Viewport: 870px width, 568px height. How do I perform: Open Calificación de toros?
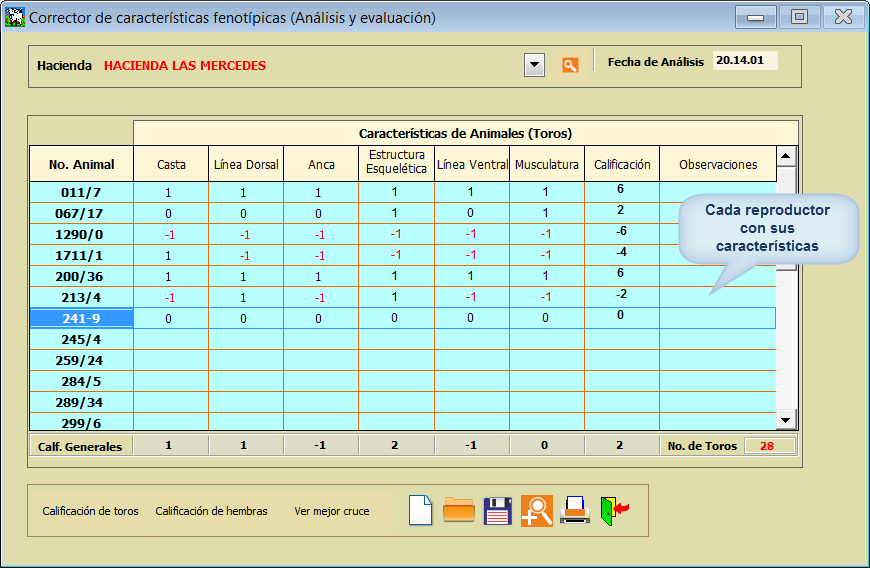[x=90, y=511]
